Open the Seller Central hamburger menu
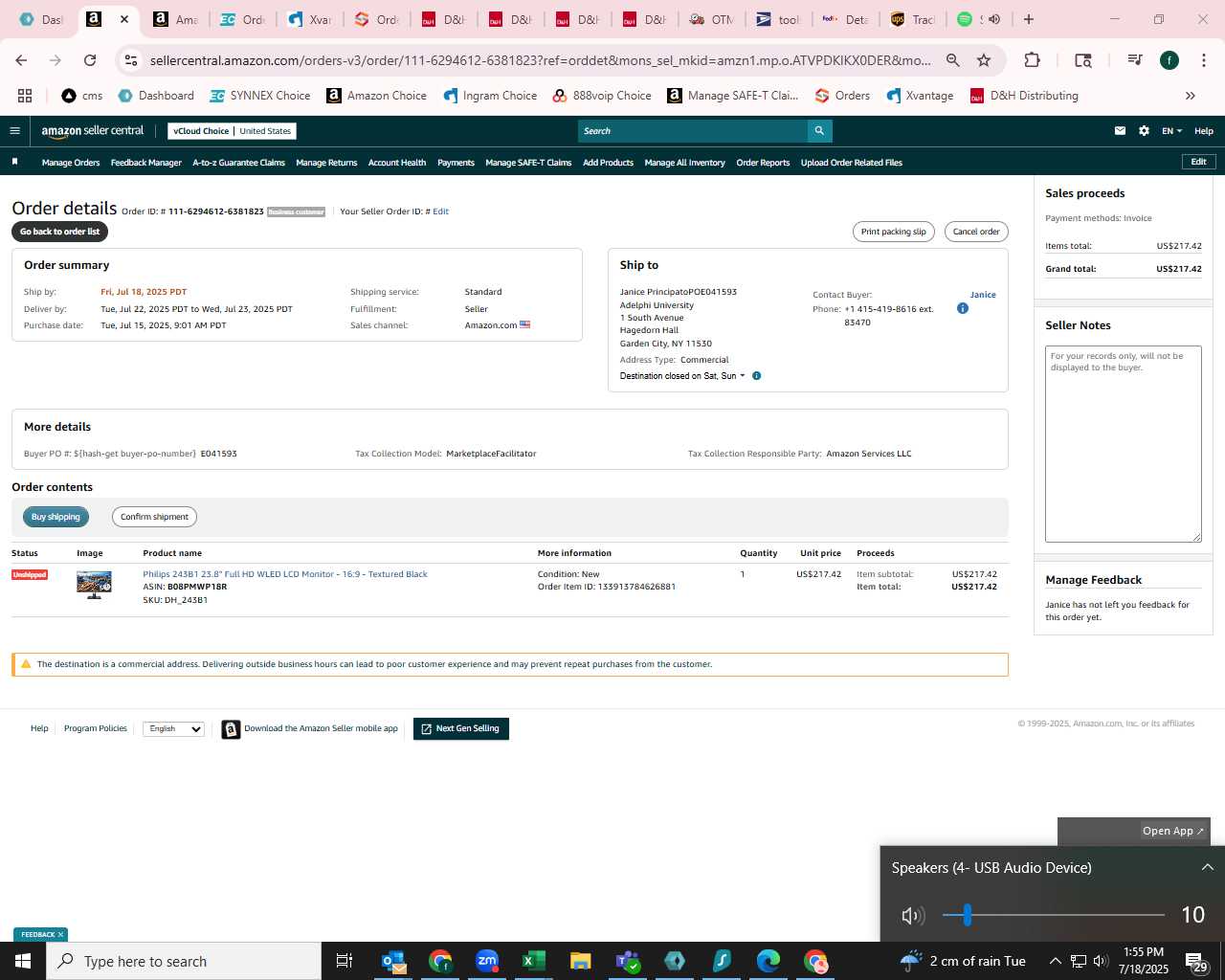The height and width of the screenshot is (980, 1225). pos(14,131)
